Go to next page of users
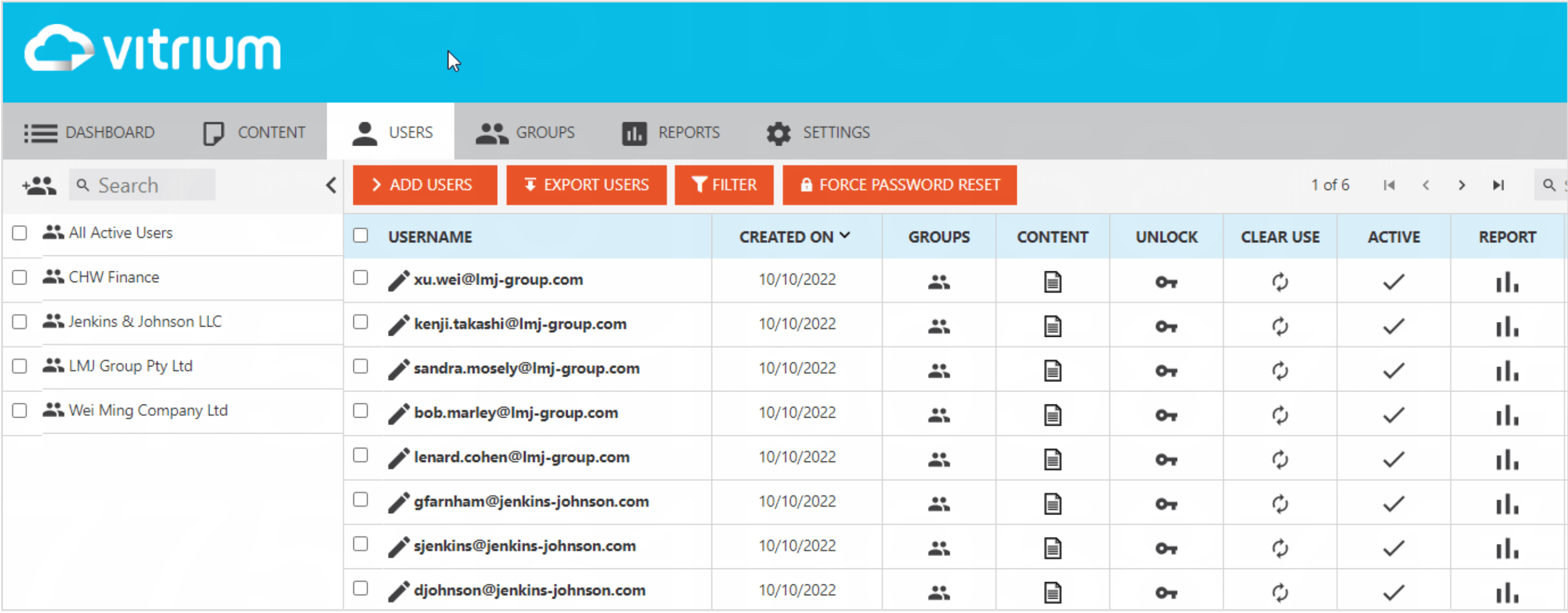This screenshot has width=1568, height=613. point(1462,185)
